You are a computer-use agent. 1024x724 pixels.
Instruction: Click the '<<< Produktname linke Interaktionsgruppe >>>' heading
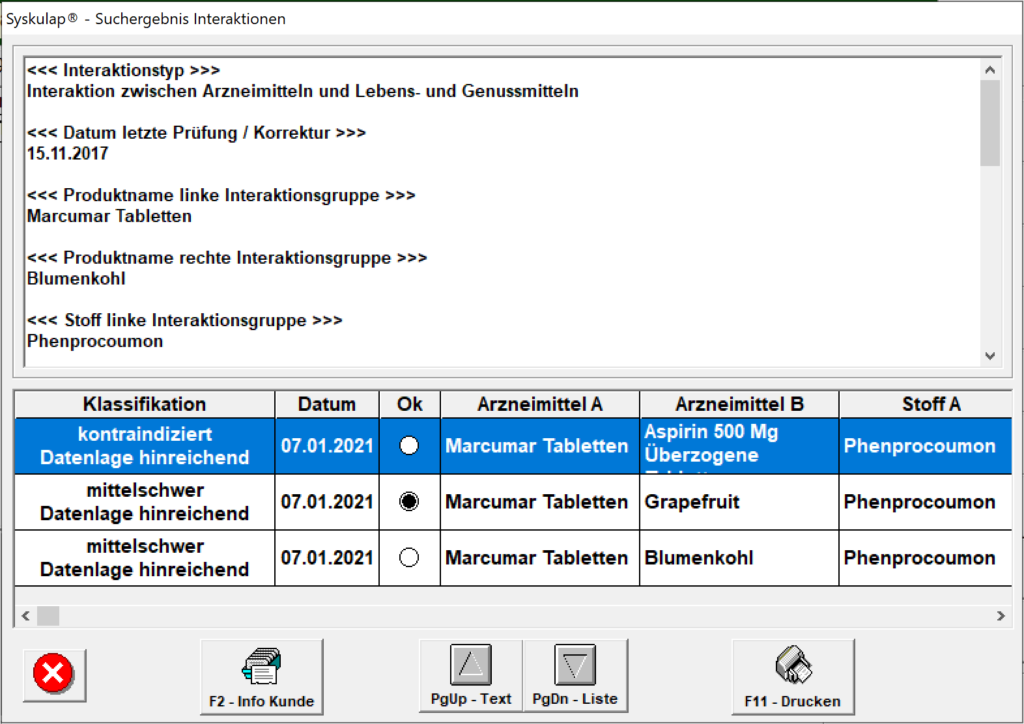click(x=221, y=196)
